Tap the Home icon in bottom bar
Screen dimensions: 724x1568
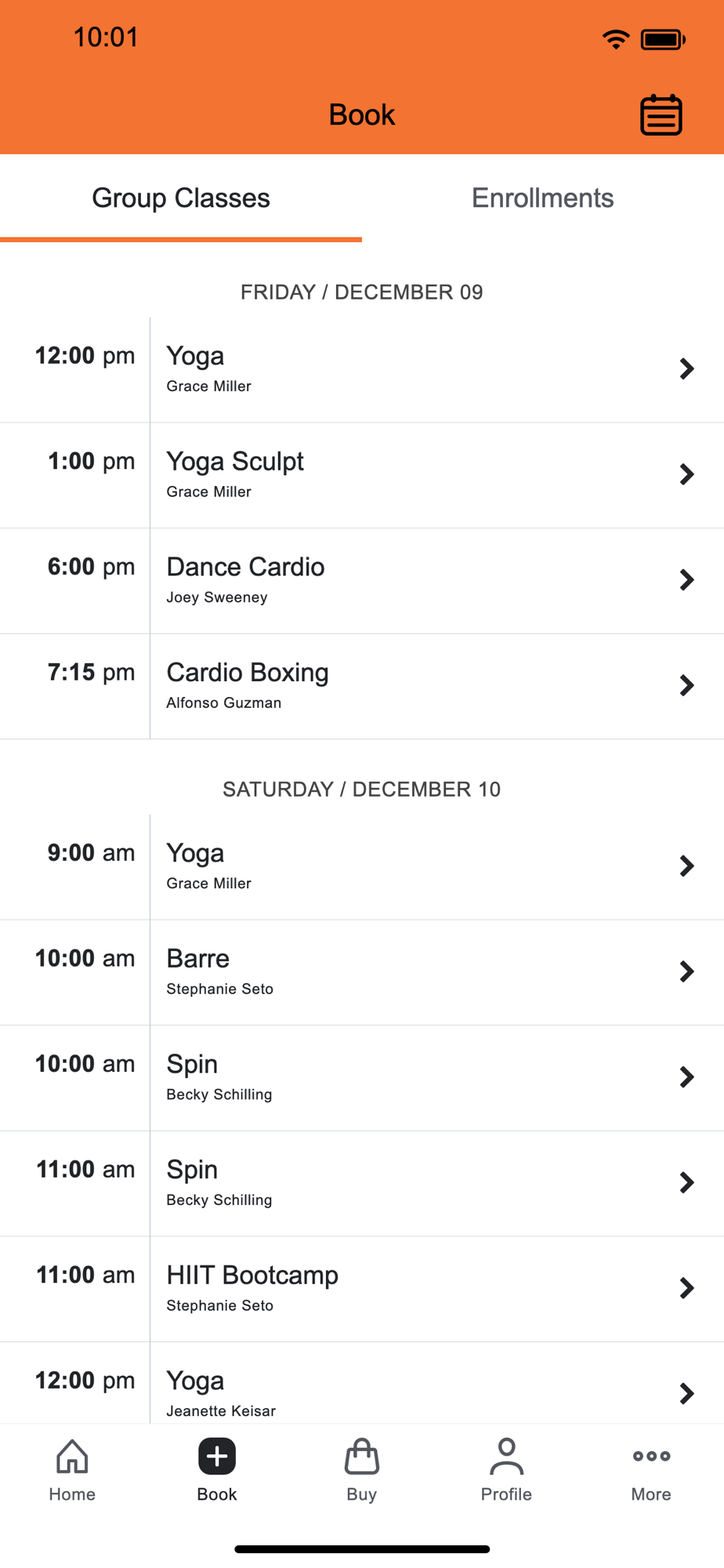[x=72, y=1457]
